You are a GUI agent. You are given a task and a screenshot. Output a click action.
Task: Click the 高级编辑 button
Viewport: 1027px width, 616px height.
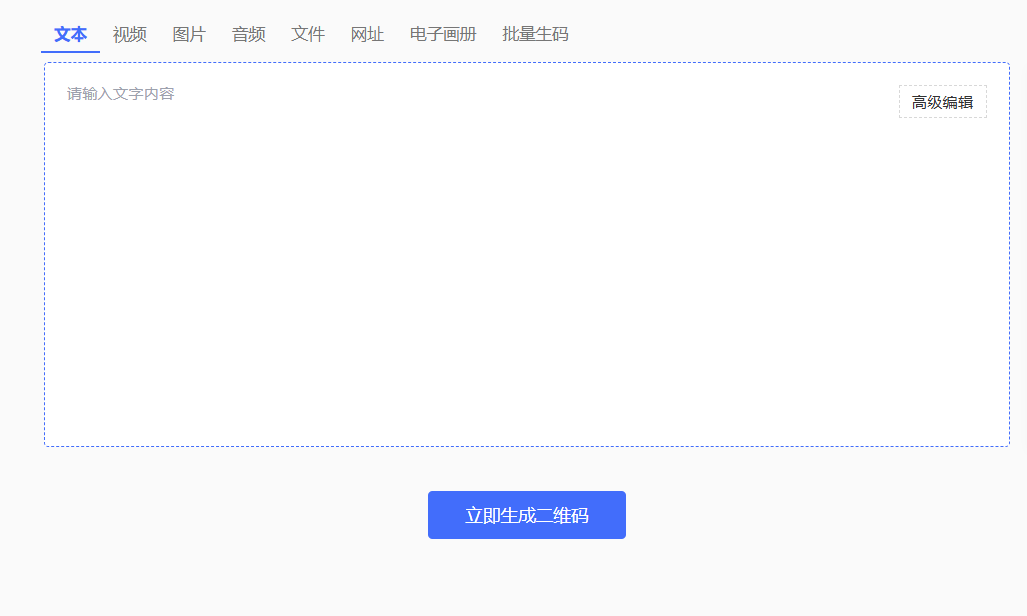click(943, 102)
